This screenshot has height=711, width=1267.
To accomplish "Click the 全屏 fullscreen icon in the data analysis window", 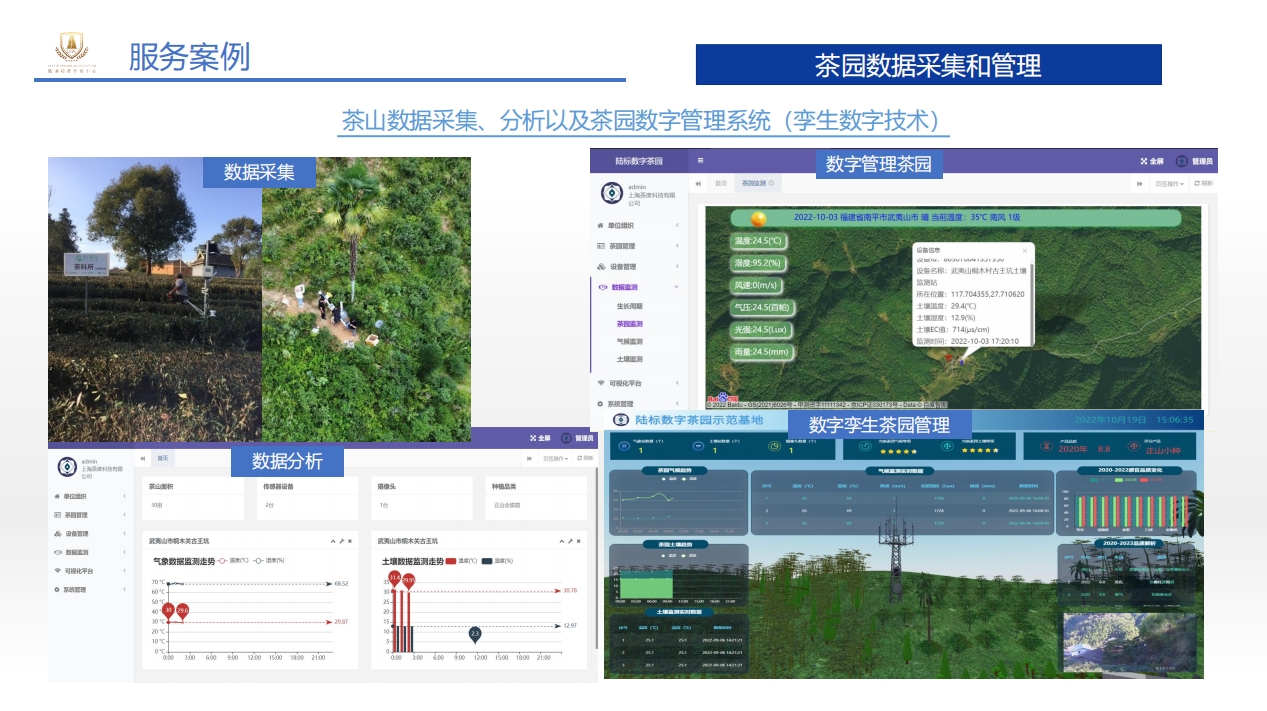I will tap(533, 438).
